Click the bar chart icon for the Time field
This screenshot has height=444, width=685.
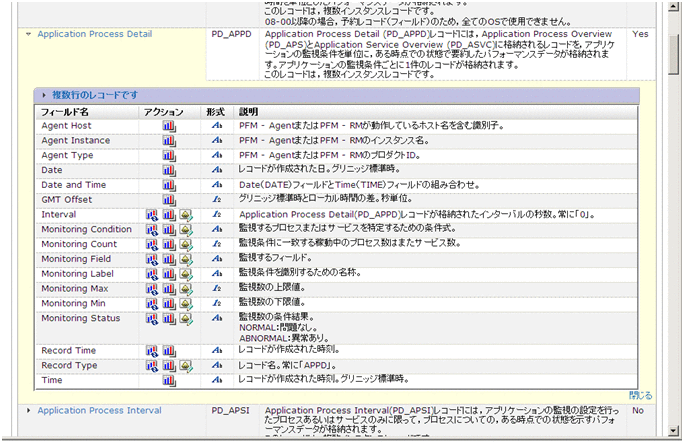(168, 380)
